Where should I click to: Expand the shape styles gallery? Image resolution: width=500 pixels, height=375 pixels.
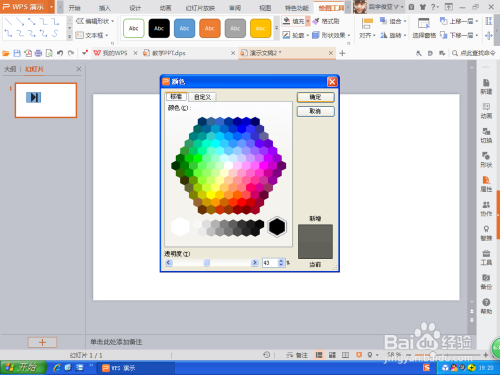276,28
